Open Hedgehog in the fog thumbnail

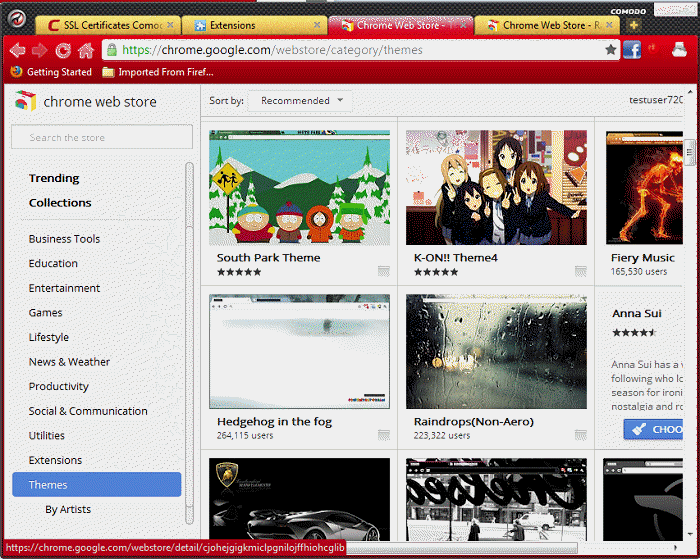pyautogui.click(x=300, y=351)
